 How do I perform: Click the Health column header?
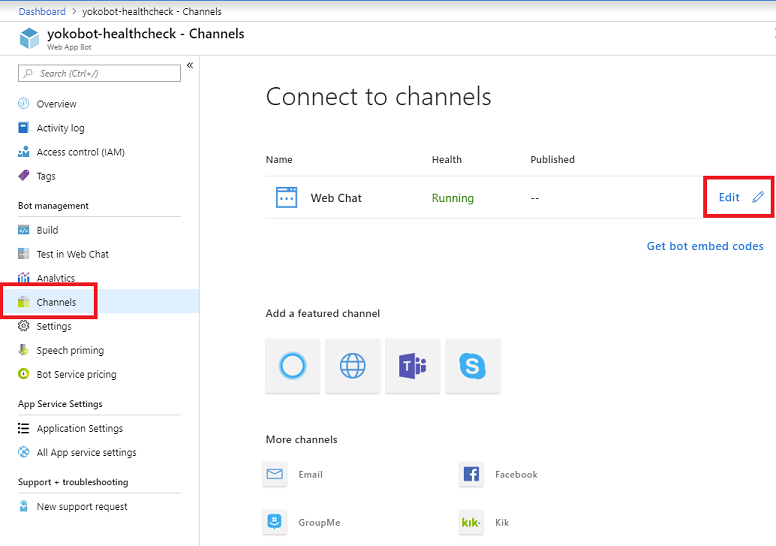(447, 159)
